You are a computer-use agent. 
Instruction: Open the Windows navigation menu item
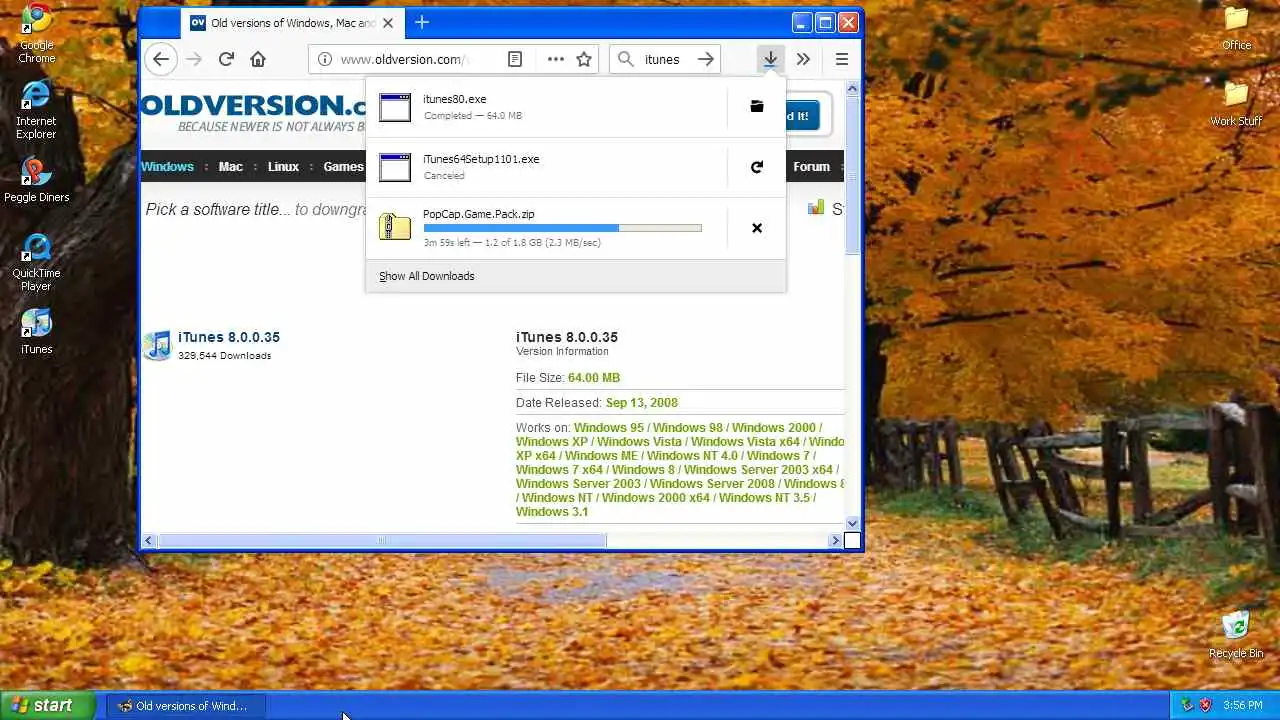(167, 167)
